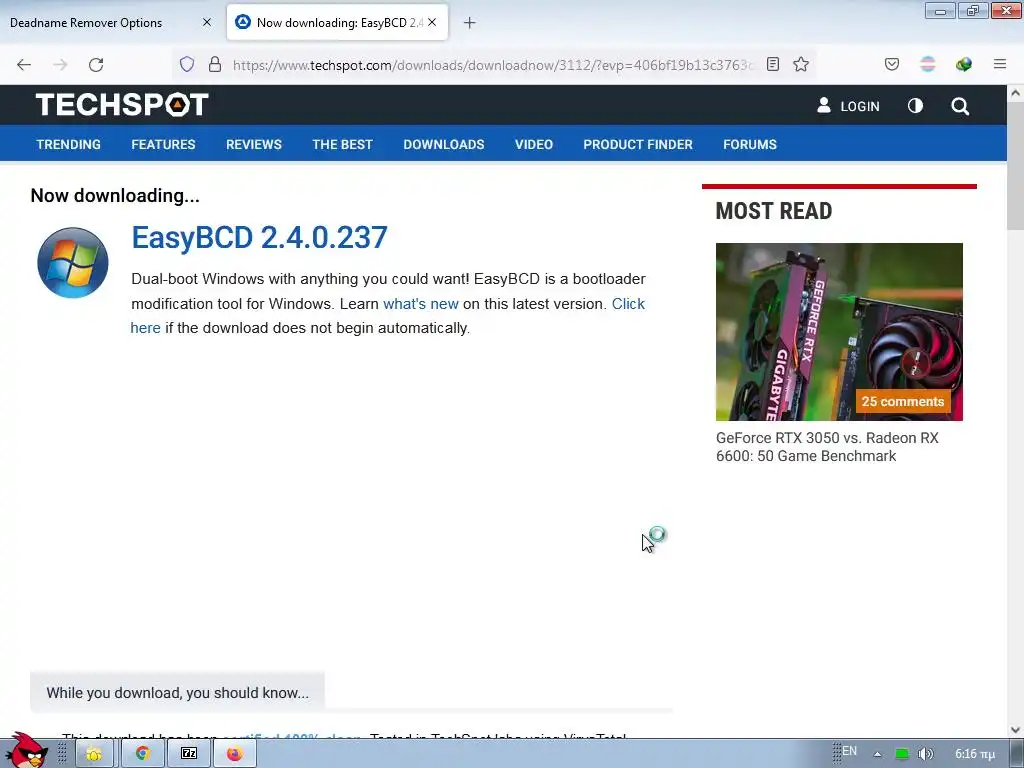Reload the page with the refresh icon
Image resolution: width=1024 pixels, height=768 pixels.
tap(96, 65)
